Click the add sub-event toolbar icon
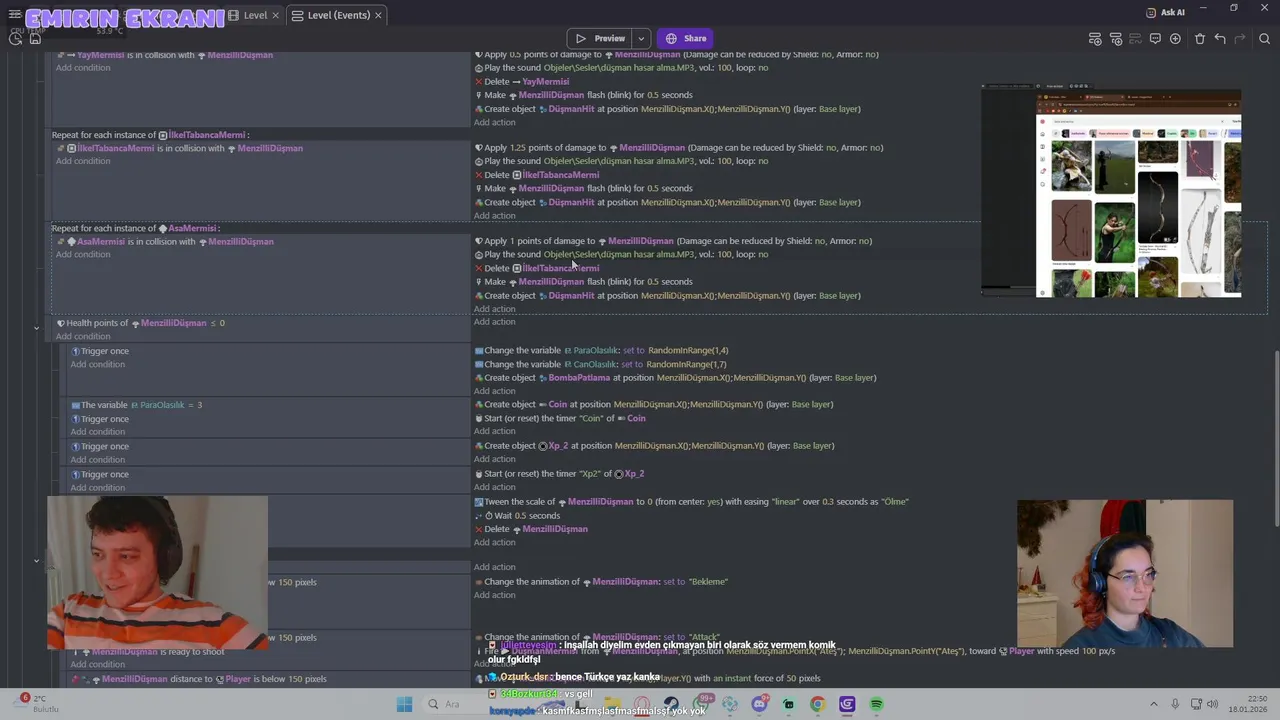 click(x=1116, y=39)
